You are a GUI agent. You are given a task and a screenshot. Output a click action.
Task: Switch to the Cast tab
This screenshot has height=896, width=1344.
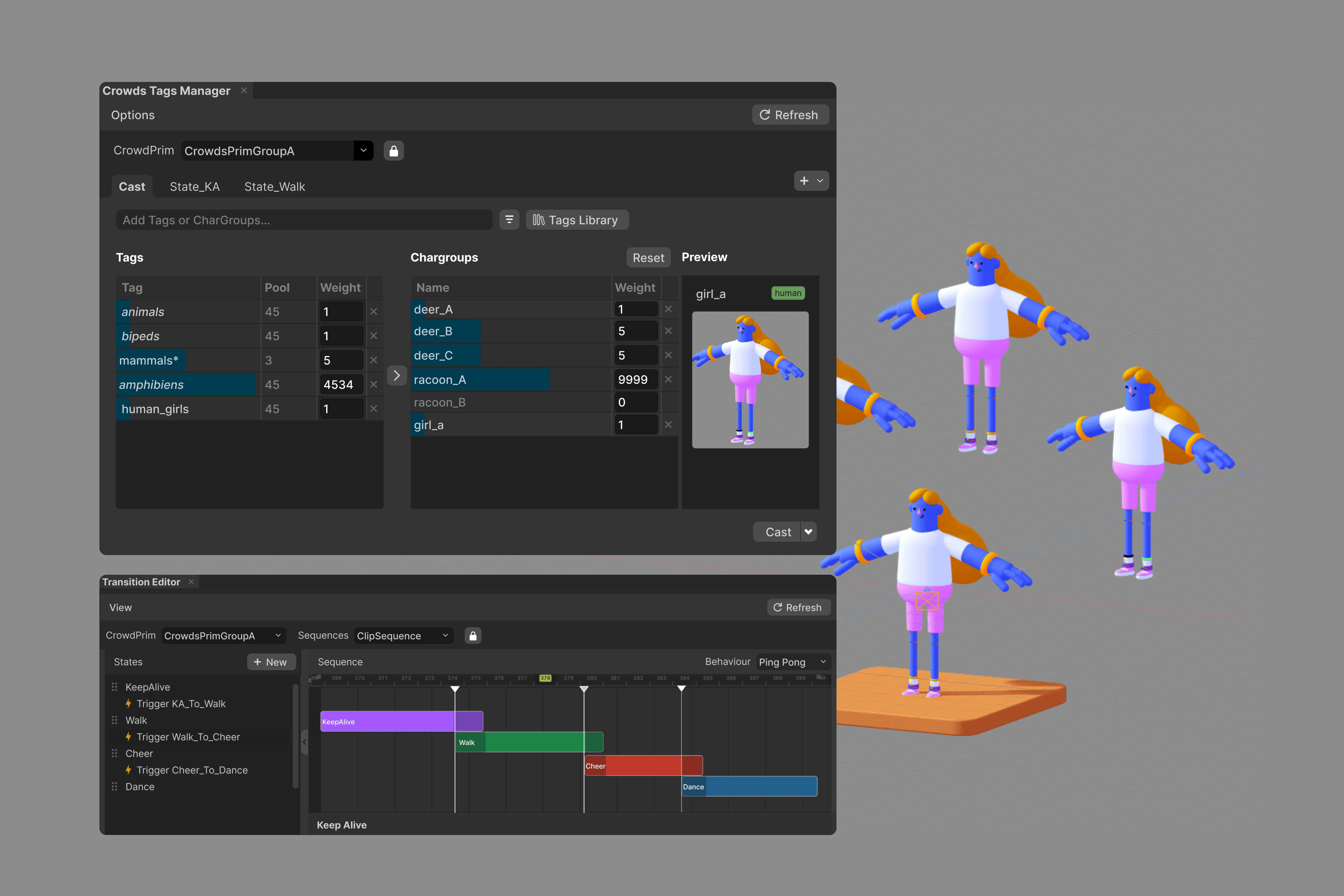tap(132, 187)
